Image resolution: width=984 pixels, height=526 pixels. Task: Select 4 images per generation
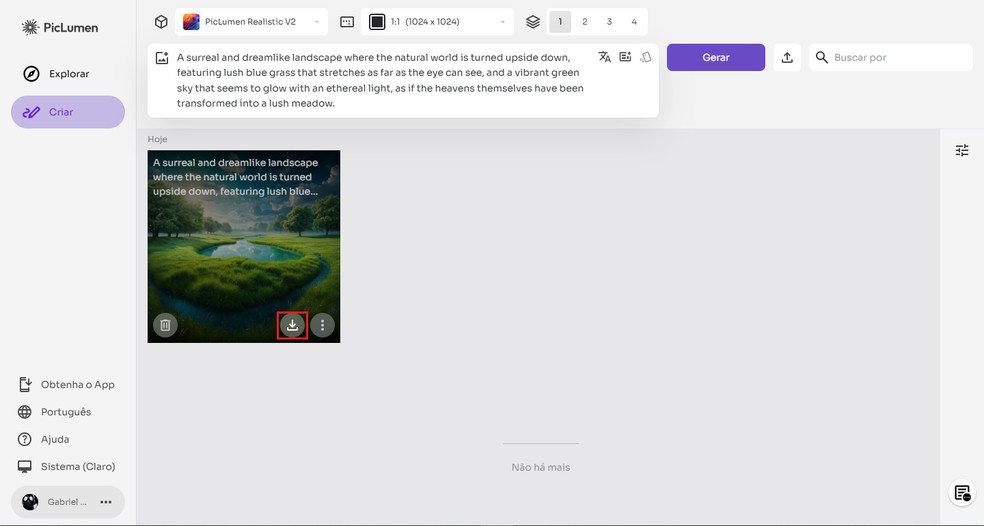coord(634,22)
